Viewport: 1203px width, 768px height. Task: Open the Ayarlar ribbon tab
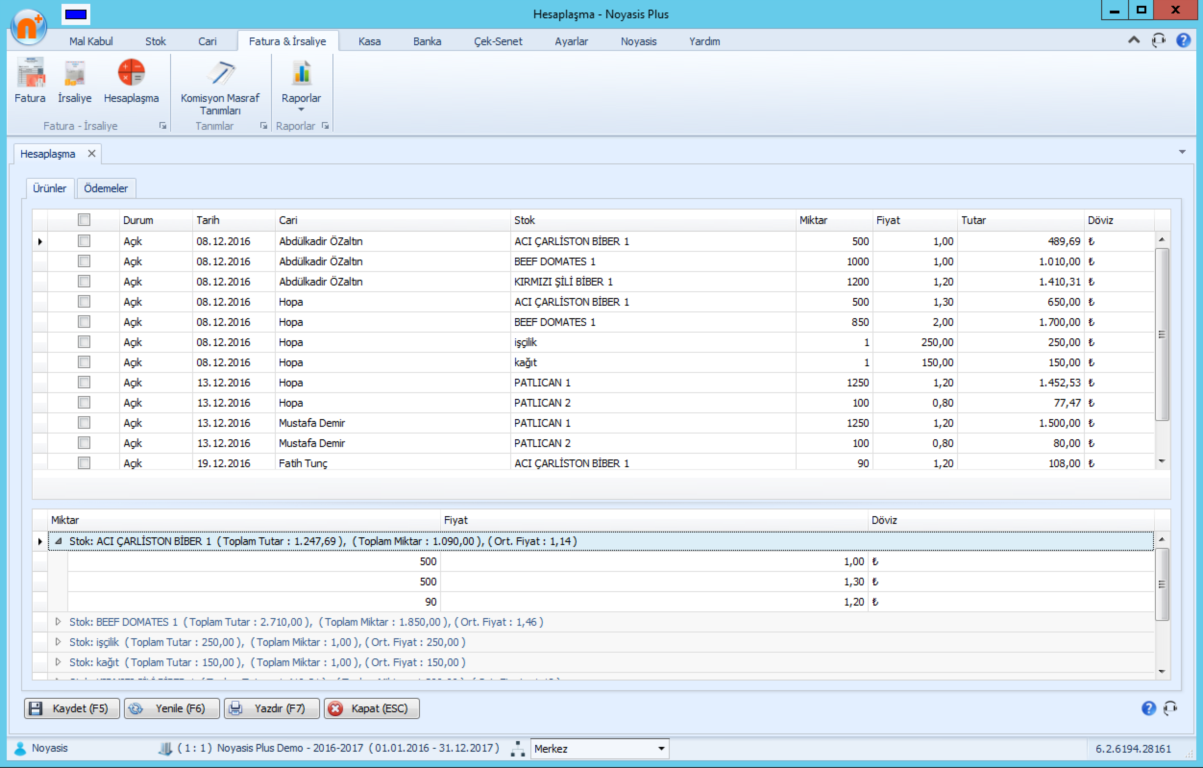point(571,41)
